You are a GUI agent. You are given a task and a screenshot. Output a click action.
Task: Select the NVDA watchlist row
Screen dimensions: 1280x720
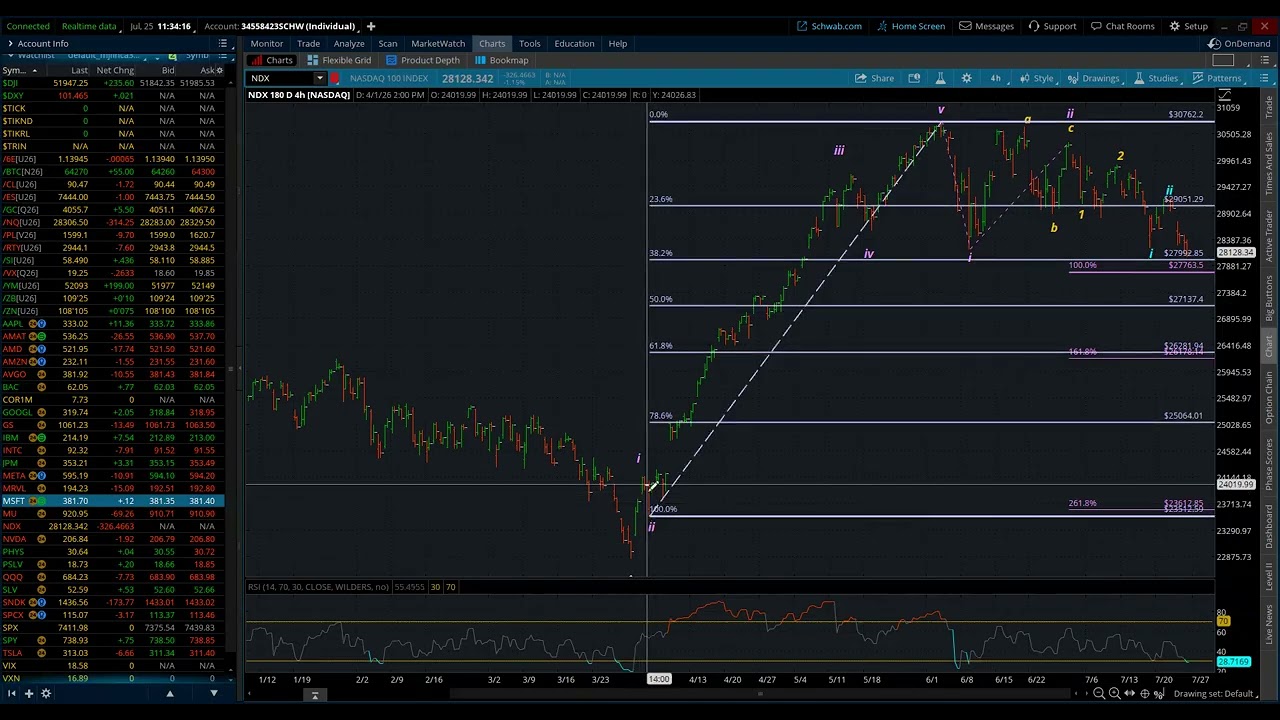click(x=112, y=539)
